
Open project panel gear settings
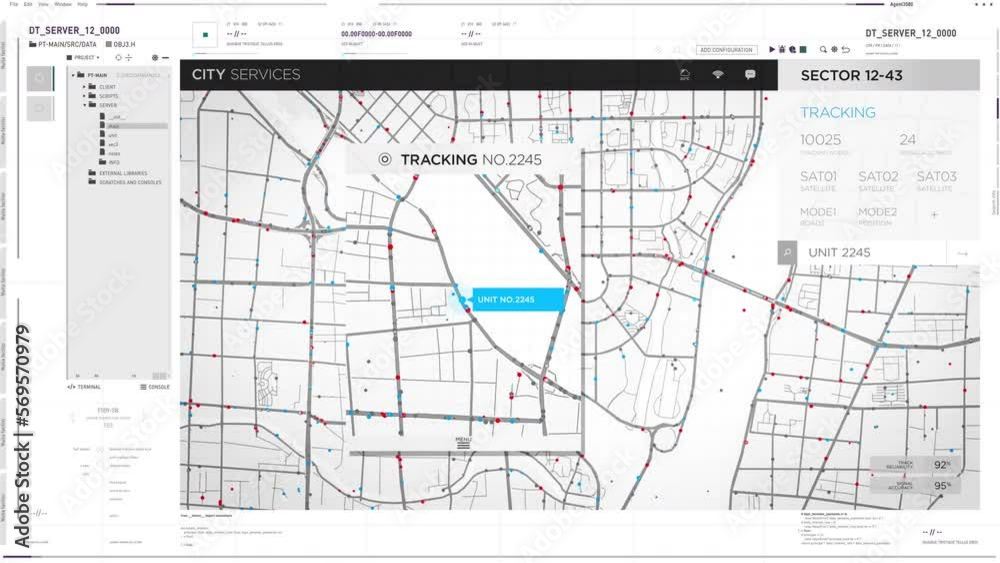[155, 57]
